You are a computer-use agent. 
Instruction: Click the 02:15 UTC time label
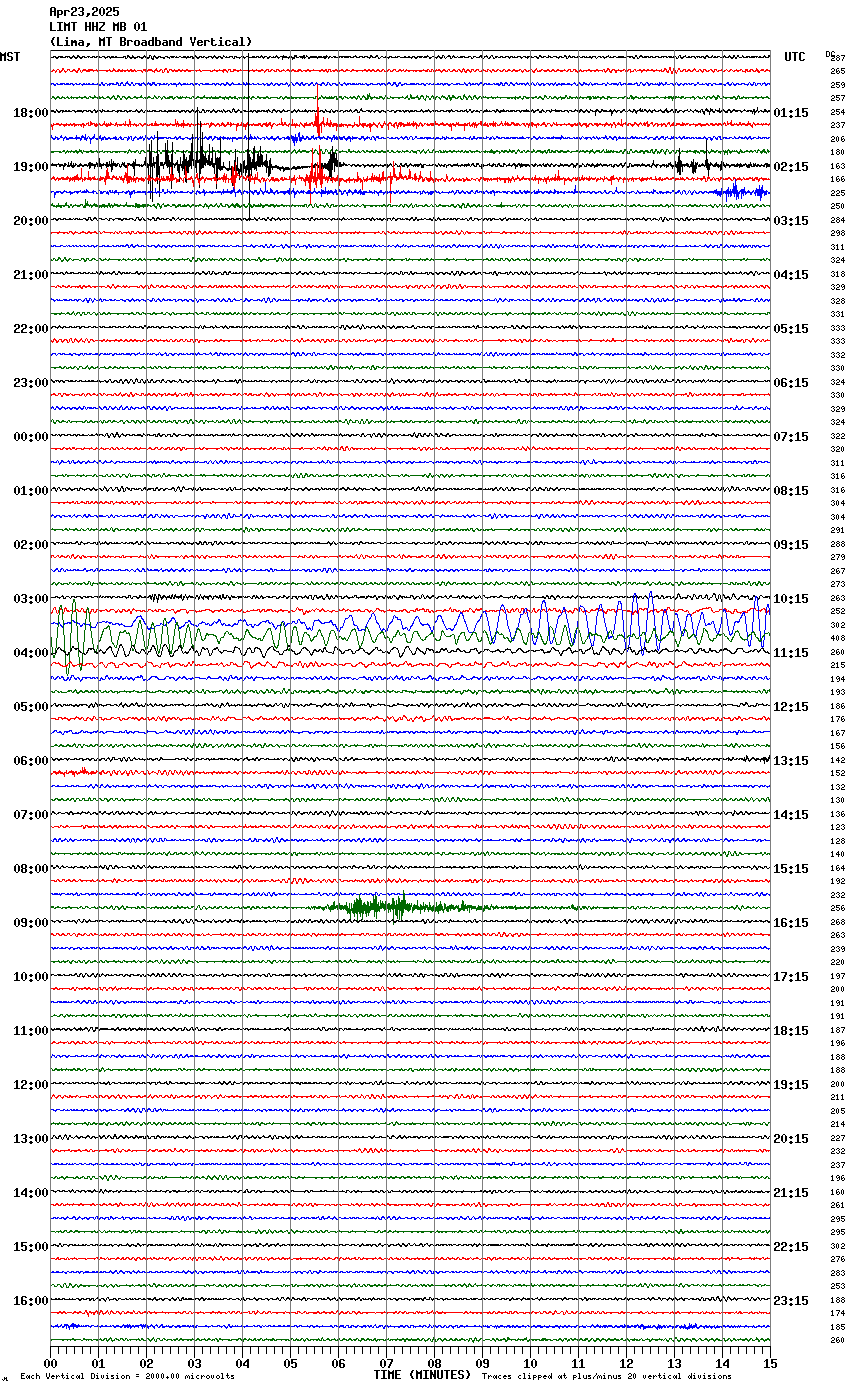pos(791,166)
